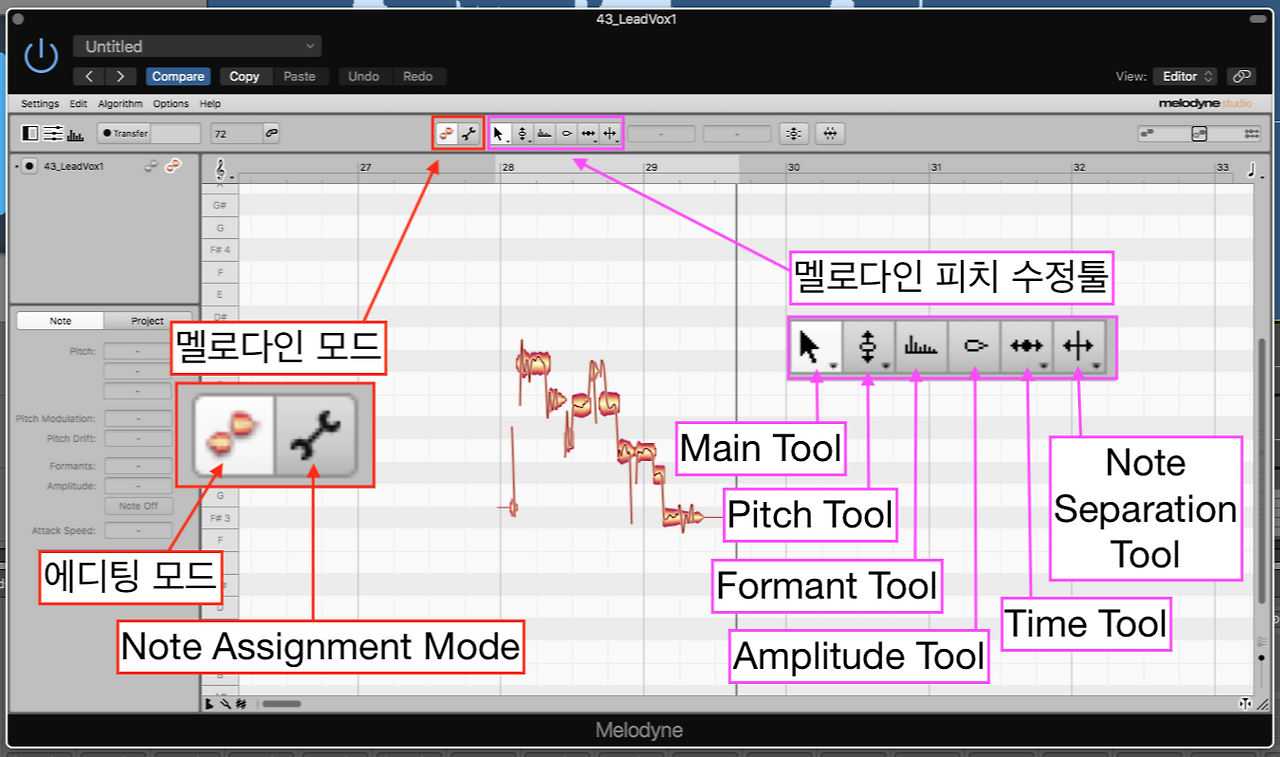This screenshot has width=1280, height=757.
Task: Click bar 30 on the time ruler
Action: [794, 167]
